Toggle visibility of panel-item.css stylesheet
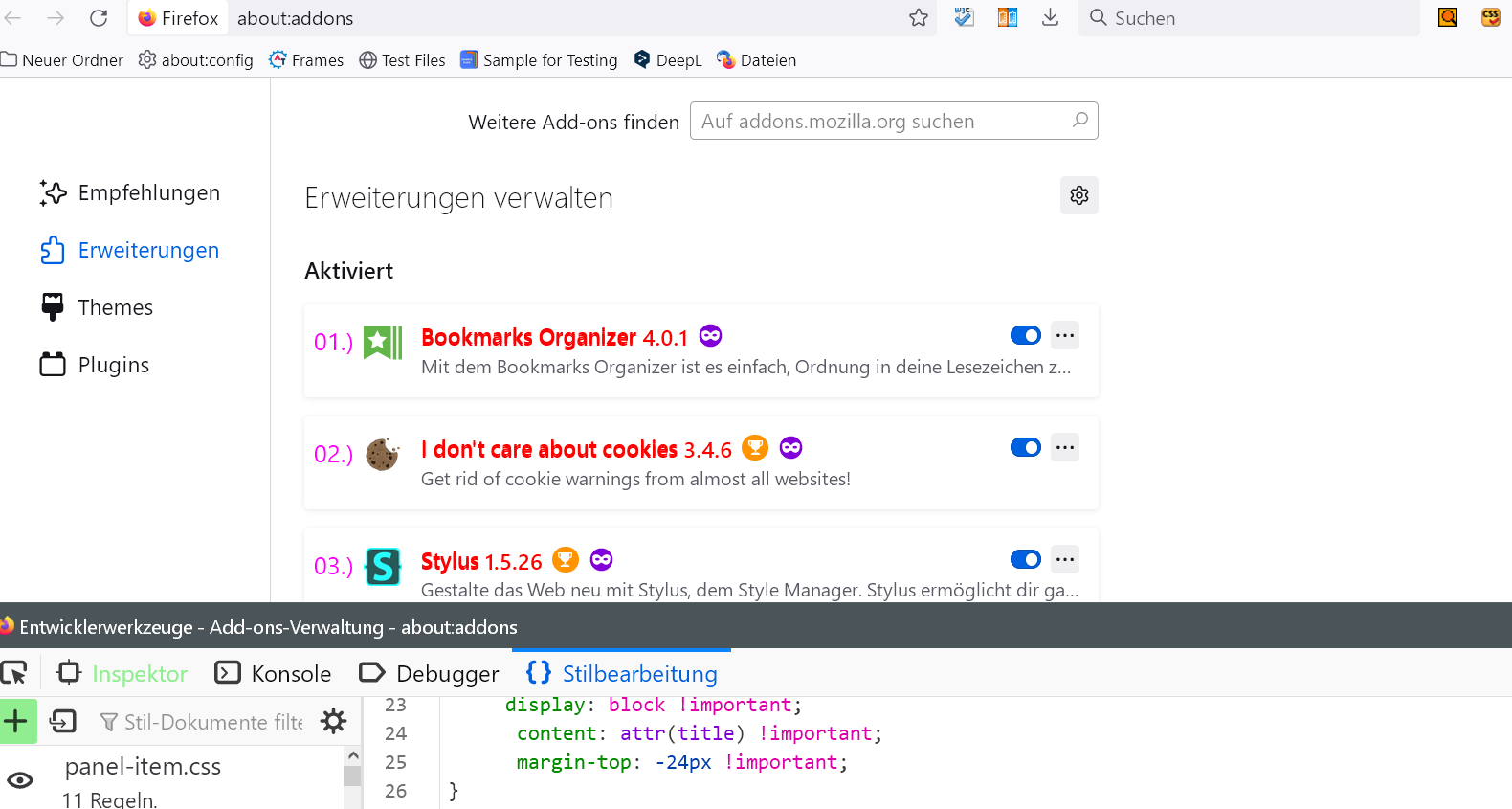1512x809 pixels. [x=20, y=780]
